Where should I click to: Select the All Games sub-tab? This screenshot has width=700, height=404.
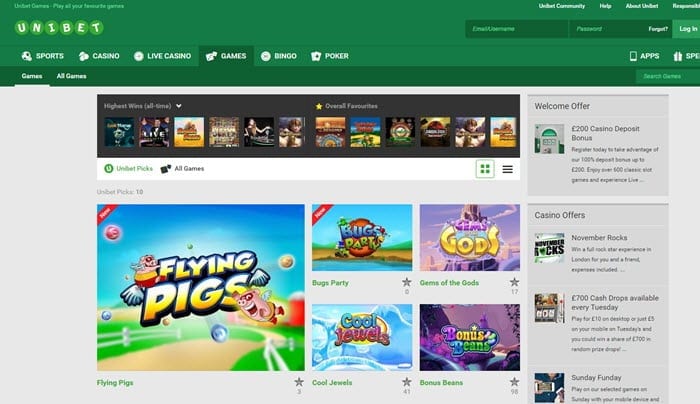click(71, 76)
